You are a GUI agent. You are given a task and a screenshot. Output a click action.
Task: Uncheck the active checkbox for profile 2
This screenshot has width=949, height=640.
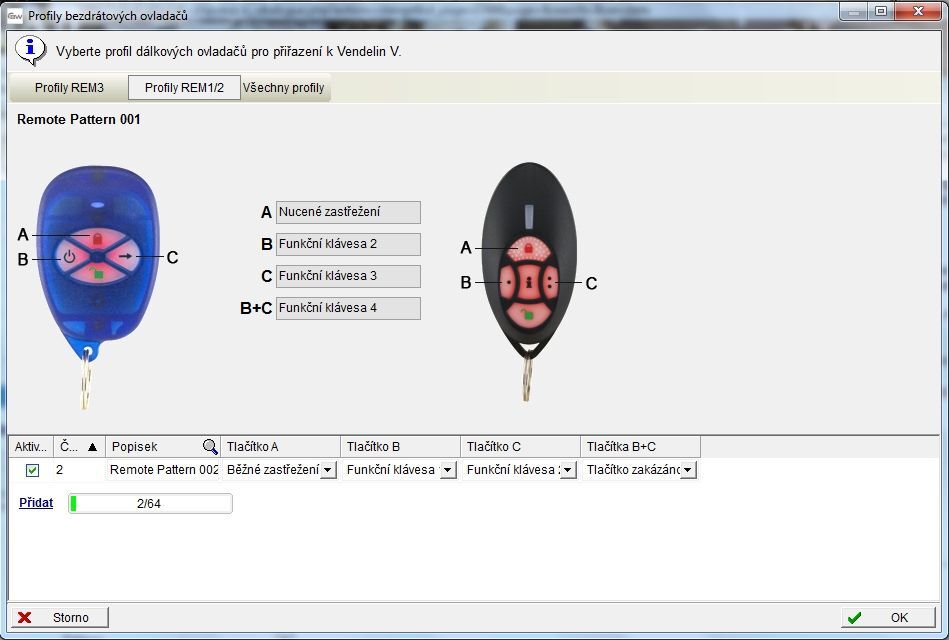click(x=32, y=470)
